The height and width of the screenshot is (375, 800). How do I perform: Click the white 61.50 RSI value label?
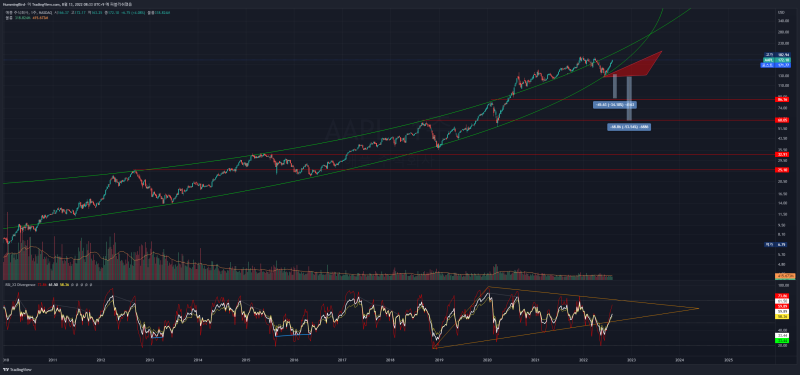782,301
